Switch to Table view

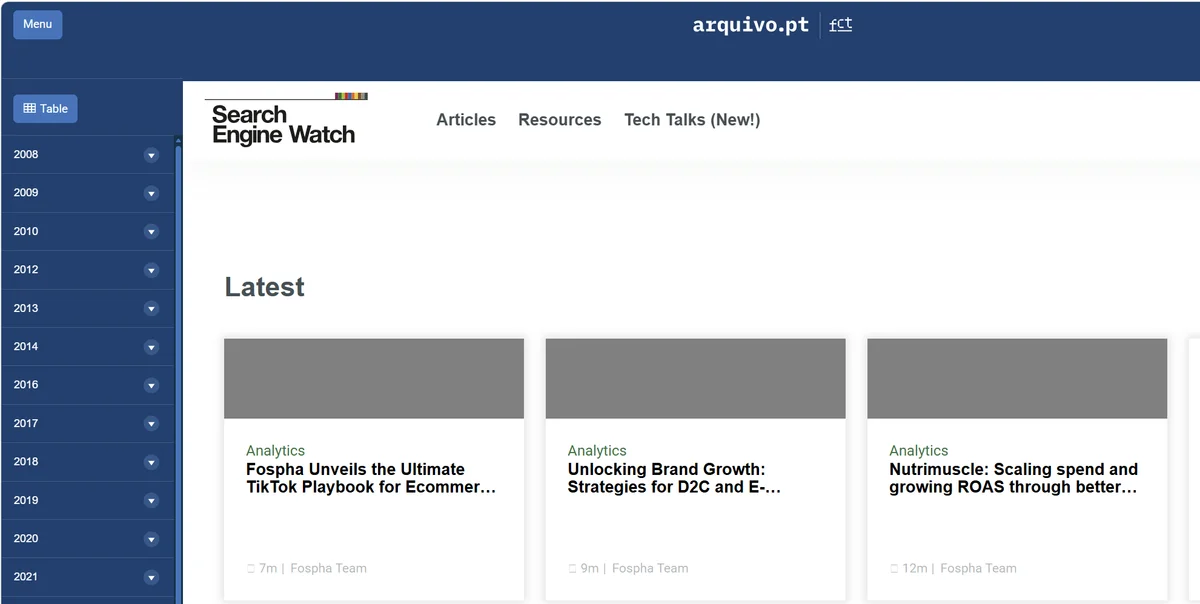click(x=45, y=109)
